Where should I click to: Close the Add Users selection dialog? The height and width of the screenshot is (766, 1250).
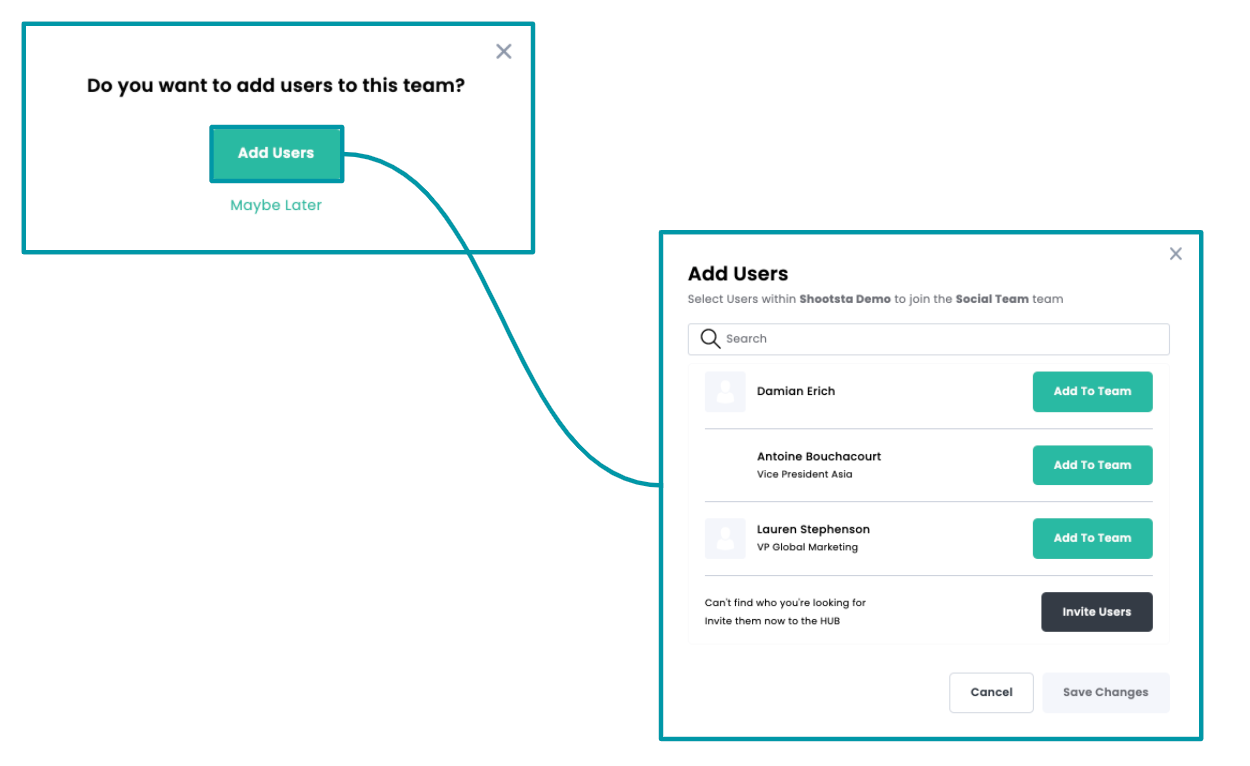click(x=1176, y=254)
